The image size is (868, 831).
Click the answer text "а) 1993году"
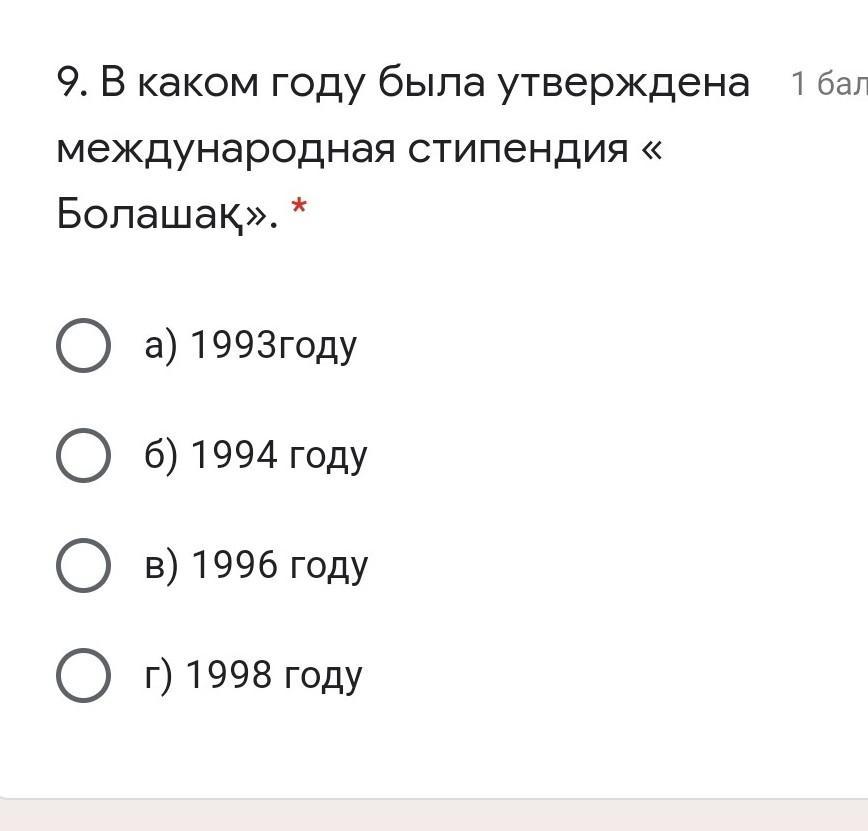click(250, 346)
